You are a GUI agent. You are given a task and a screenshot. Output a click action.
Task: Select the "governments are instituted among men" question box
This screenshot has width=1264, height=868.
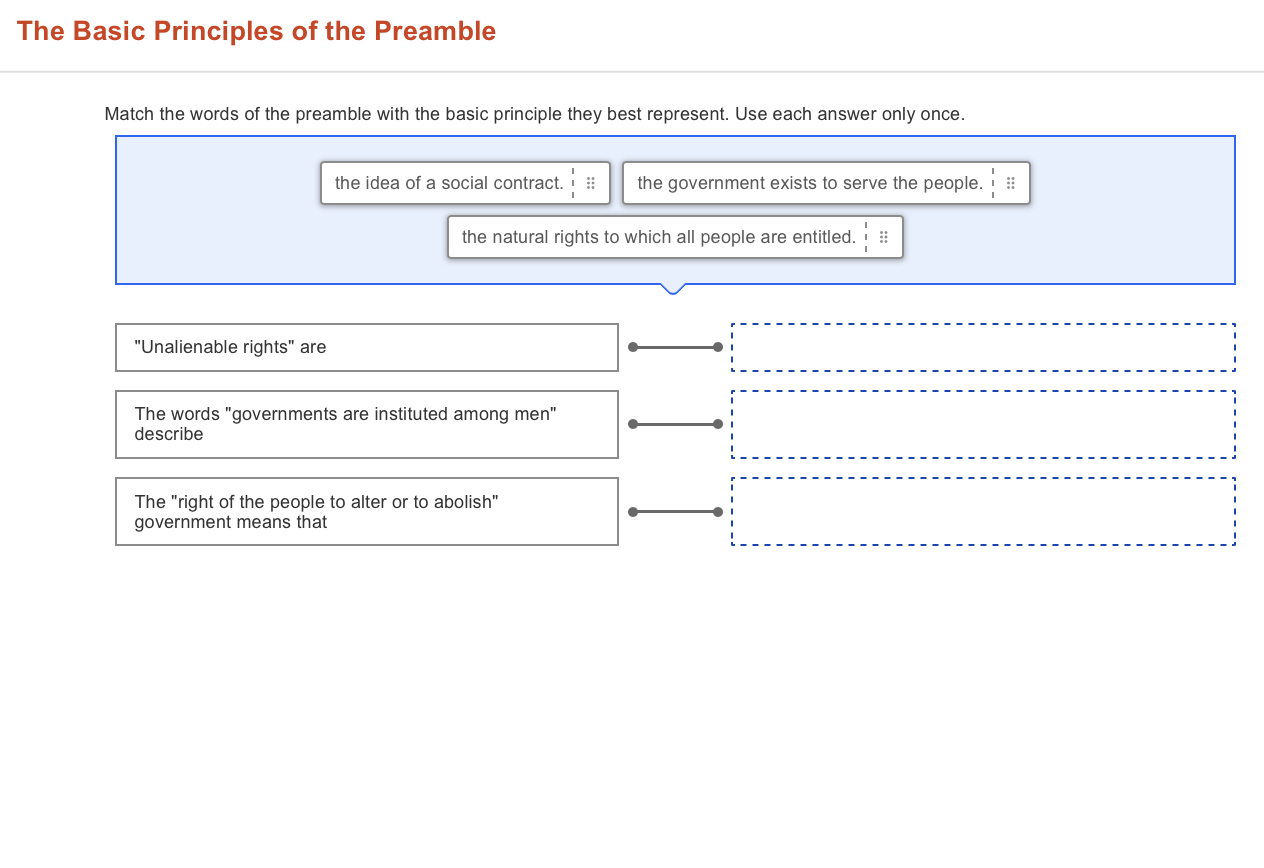pyautogui.click(x=367, y=424)
